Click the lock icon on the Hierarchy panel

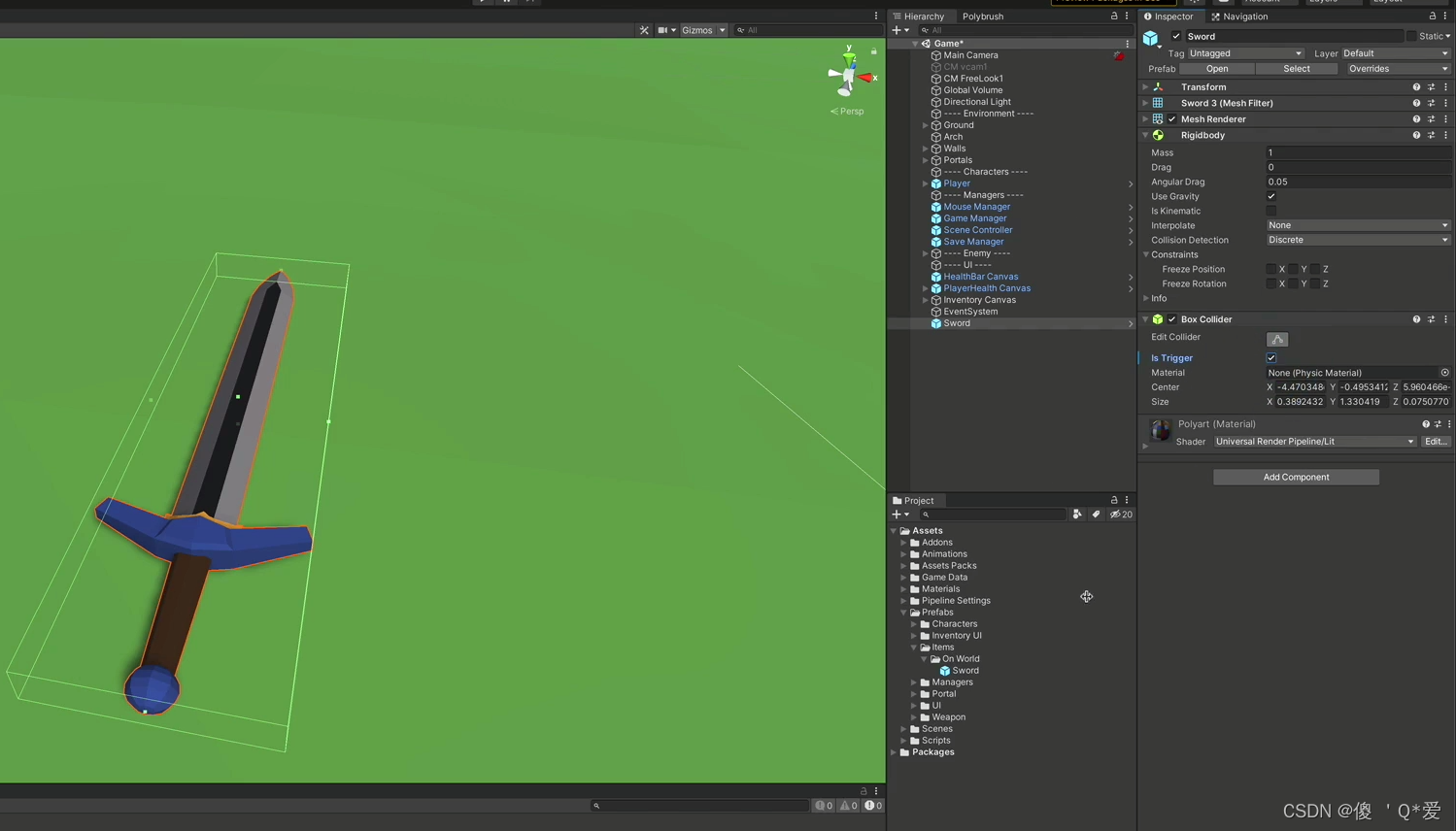(1113, 17)
